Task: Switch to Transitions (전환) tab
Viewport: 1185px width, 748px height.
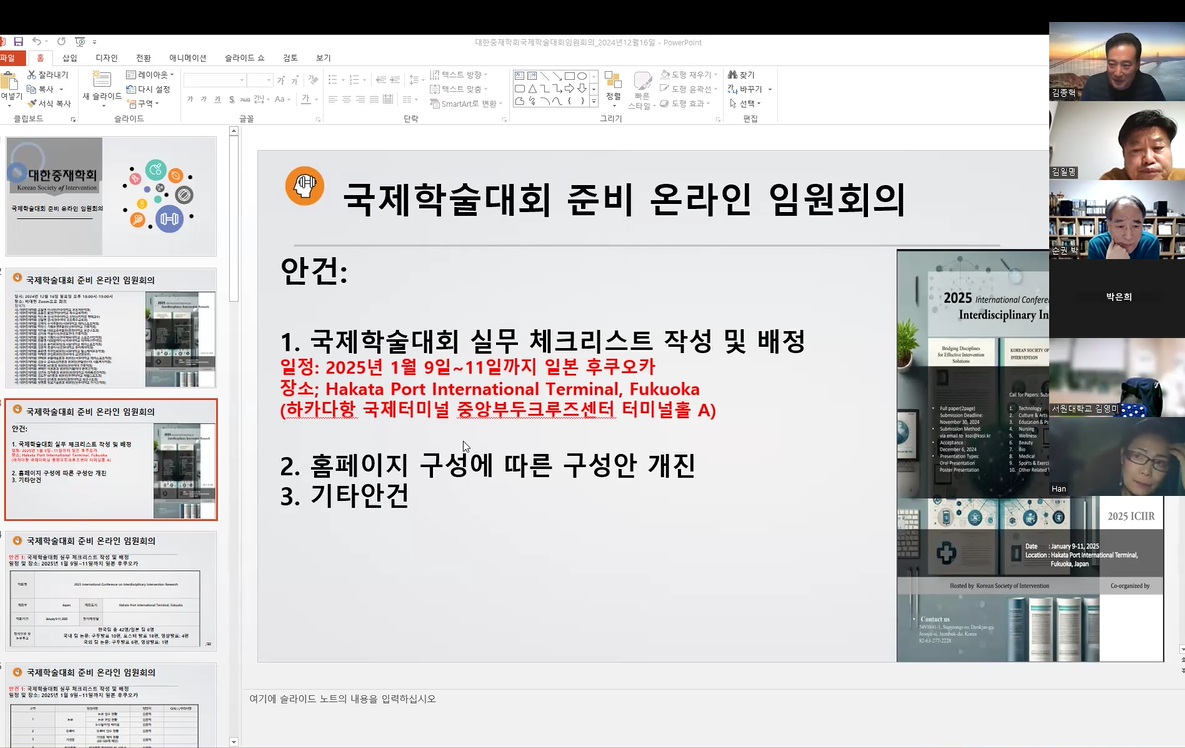Action: pyautogui.click(x=144, y=58)
